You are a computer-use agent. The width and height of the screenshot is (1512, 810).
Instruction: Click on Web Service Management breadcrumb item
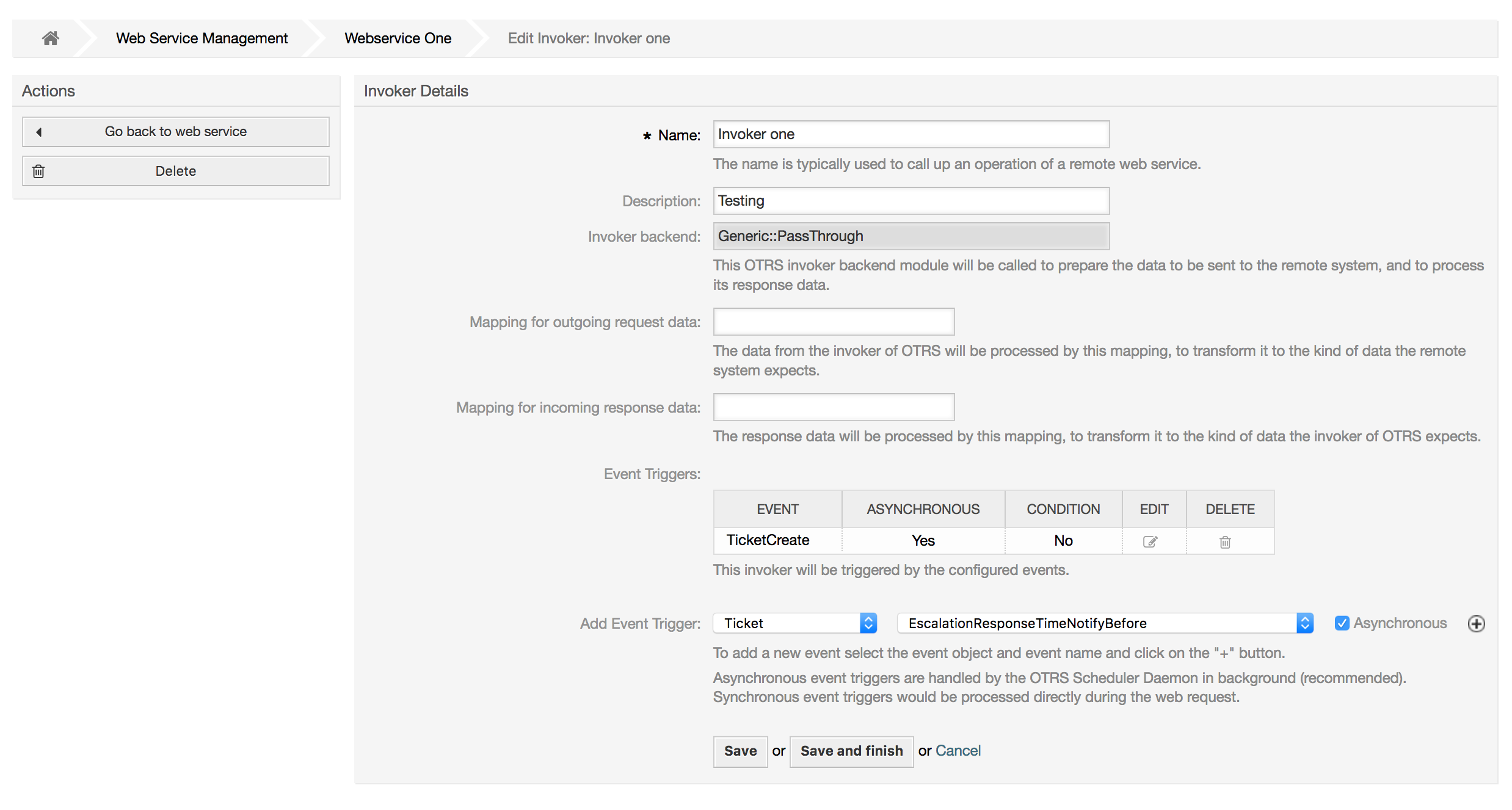pyautogui.click(x=202, y=37)
